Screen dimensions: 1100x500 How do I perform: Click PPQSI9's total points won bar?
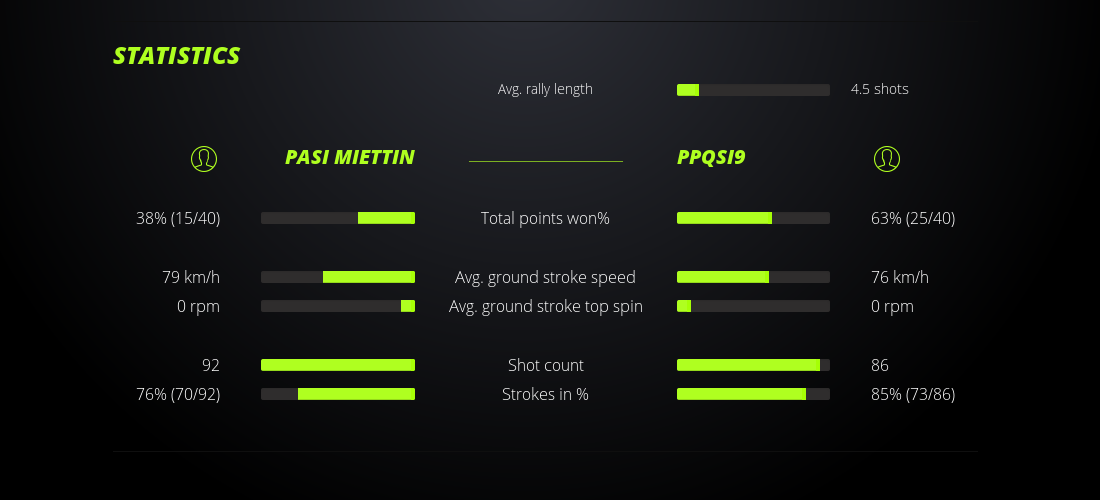[x=753, y=218]
